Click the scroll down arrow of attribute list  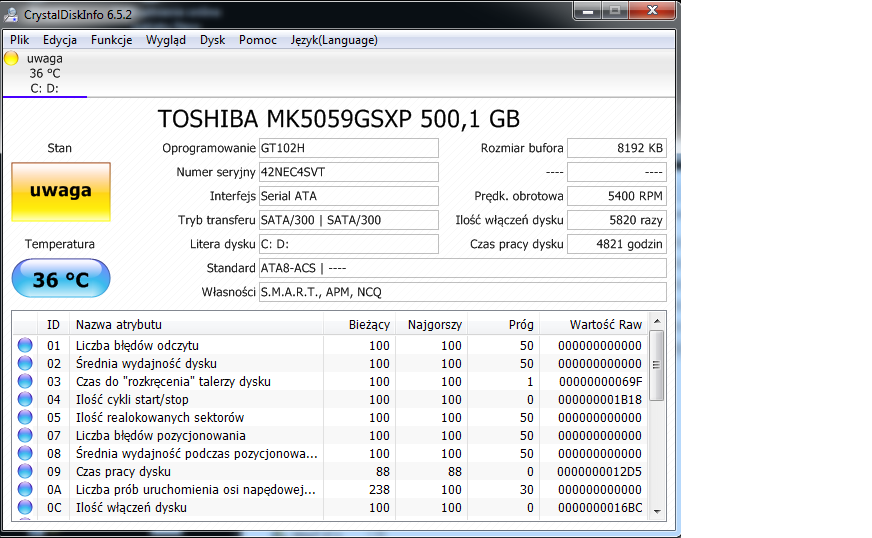tap(657, 511)
